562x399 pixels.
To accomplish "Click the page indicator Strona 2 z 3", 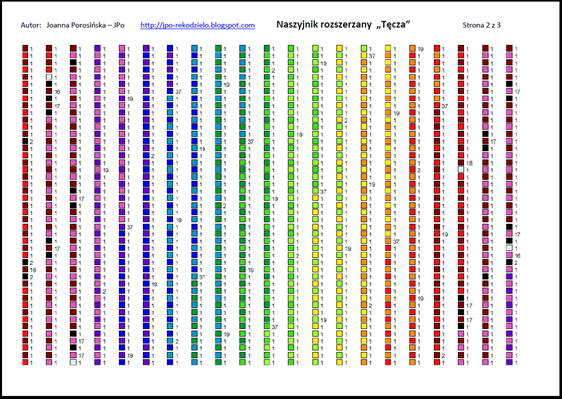I will point(481,25).
